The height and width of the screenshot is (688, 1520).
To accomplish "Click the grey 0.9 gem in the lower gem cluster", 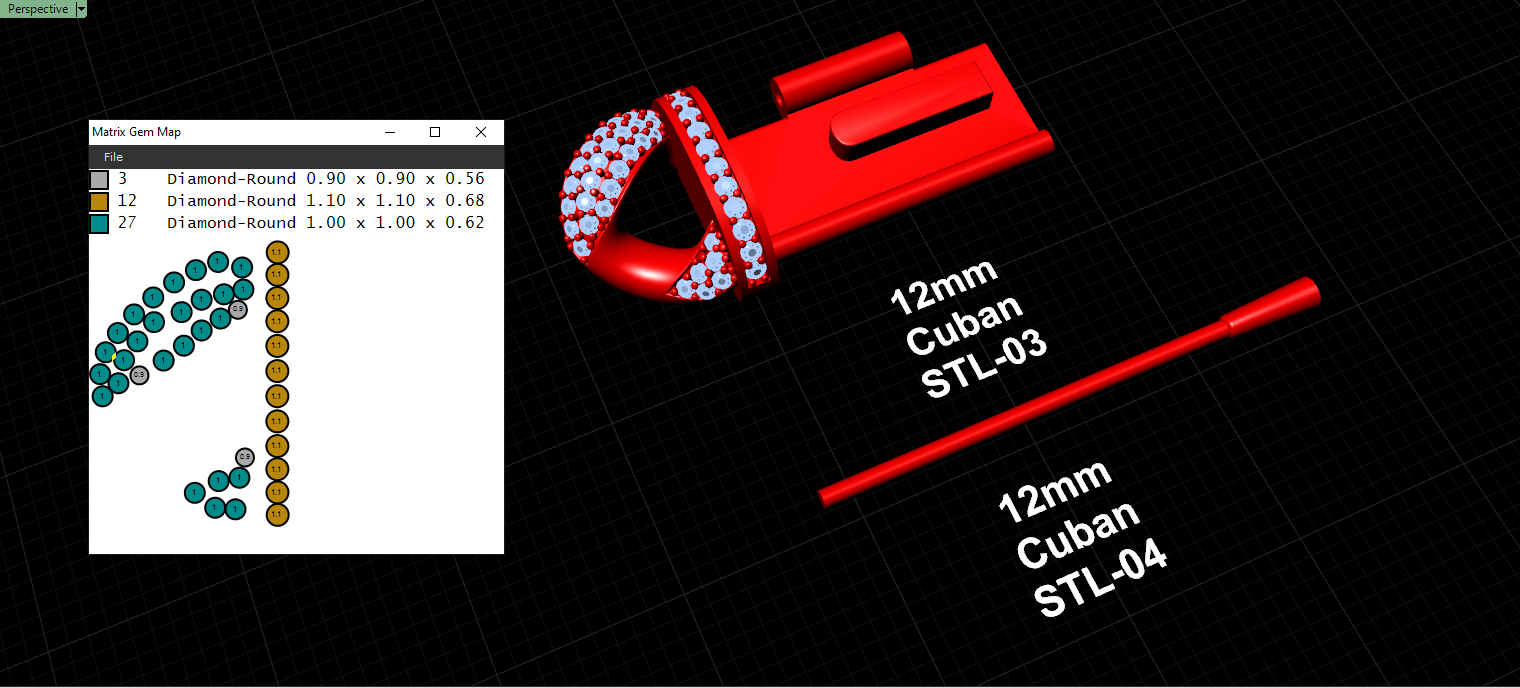I will (x=245, y=457).
